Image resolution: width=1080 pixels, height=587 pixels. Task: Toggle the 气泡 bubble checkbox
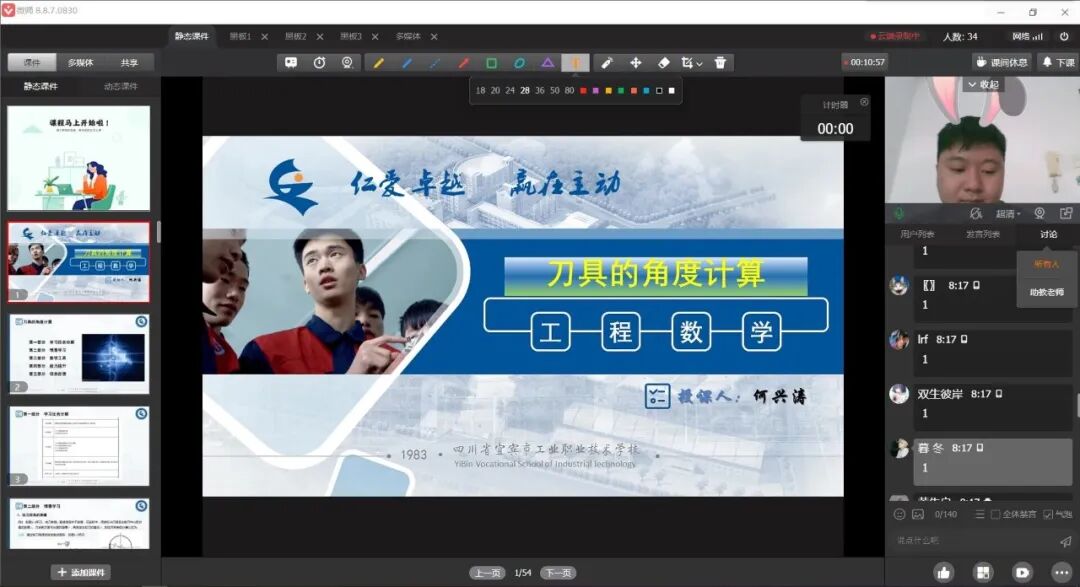click(1048, 515)
